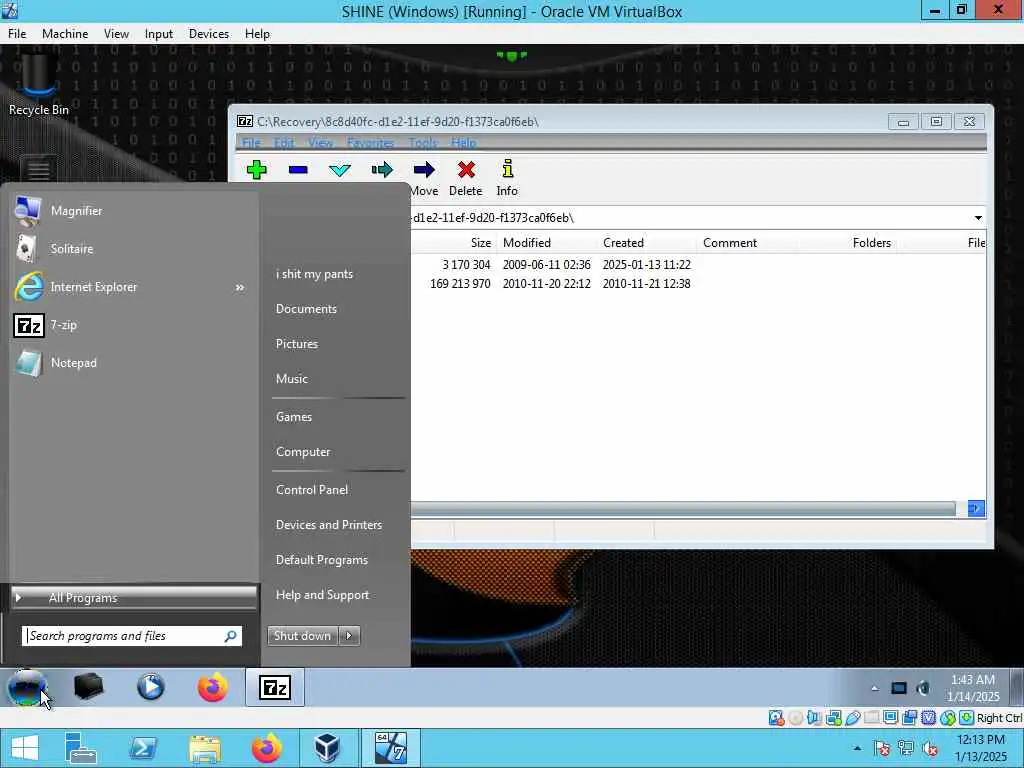
Task: Expand All Programs in Start menu
Action: coord(134,598)
